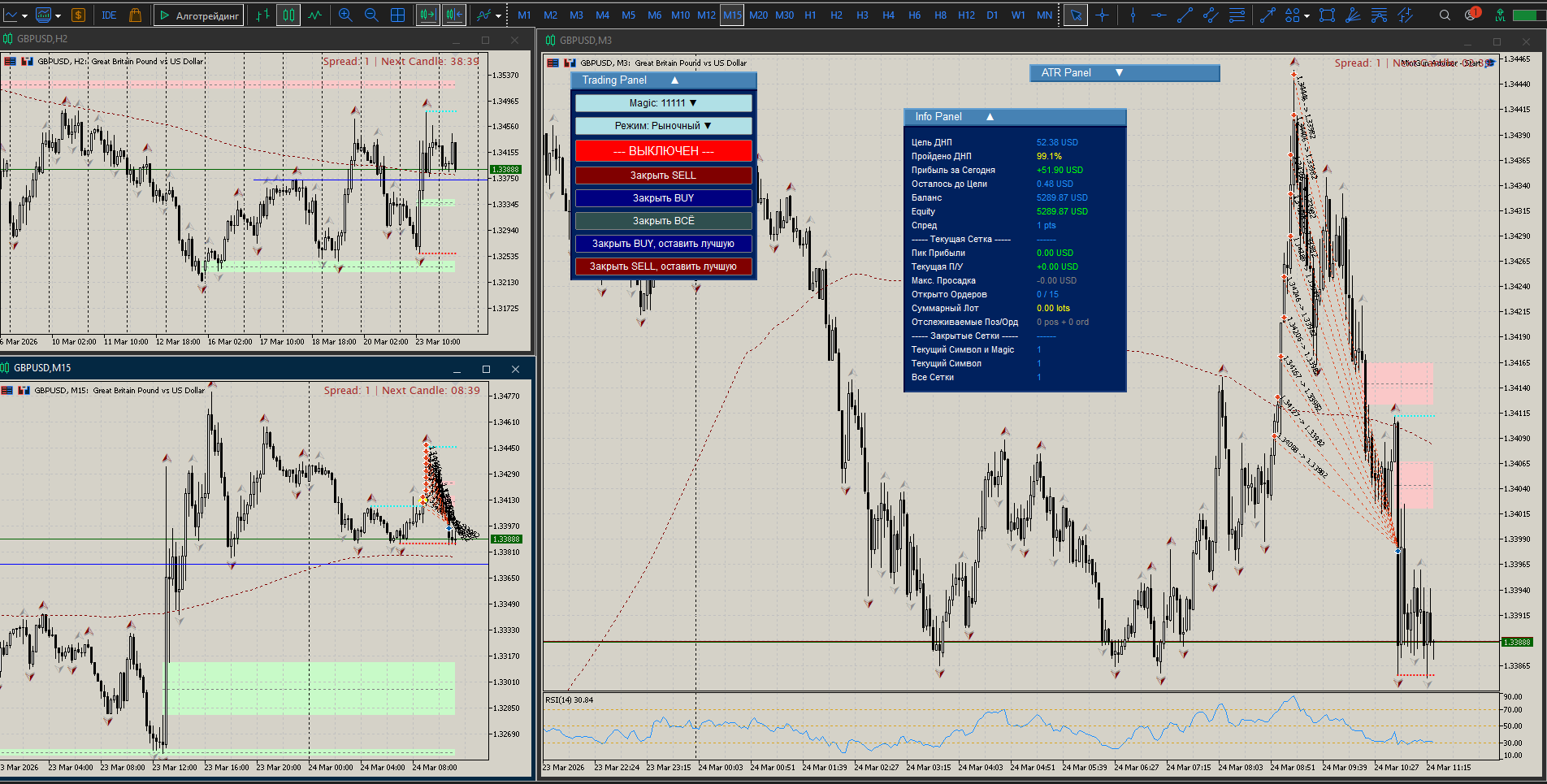Select the H1 timeframe
This screenshot has height=784, width=1547.
[810, 15]
